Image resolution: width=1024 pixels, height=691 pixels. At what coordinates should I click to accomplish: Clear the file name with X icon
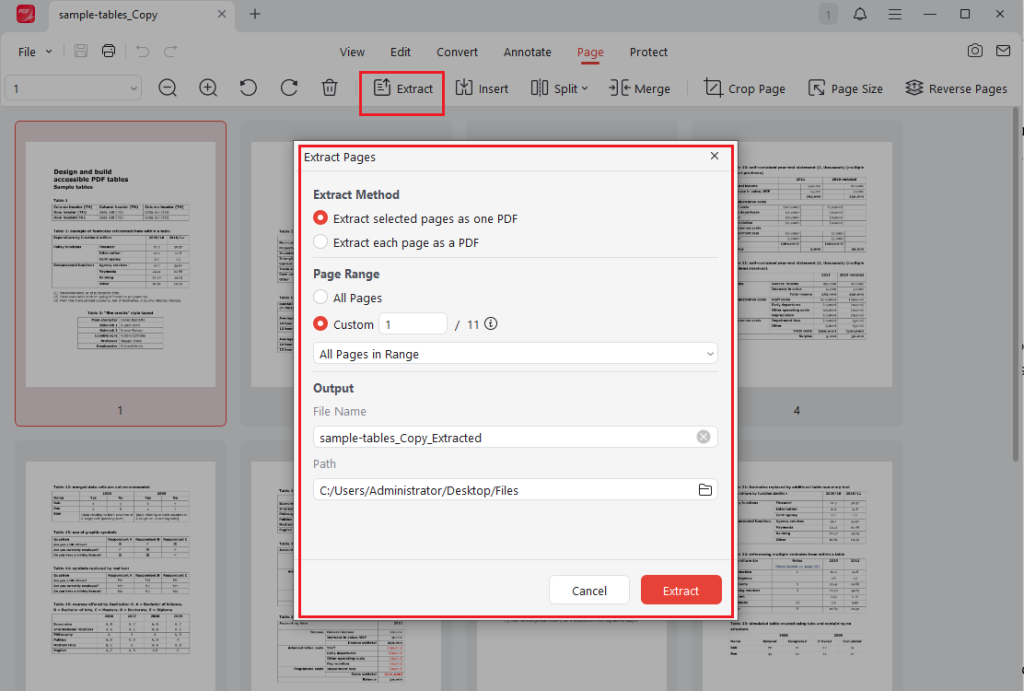click(x=703, y=437)
